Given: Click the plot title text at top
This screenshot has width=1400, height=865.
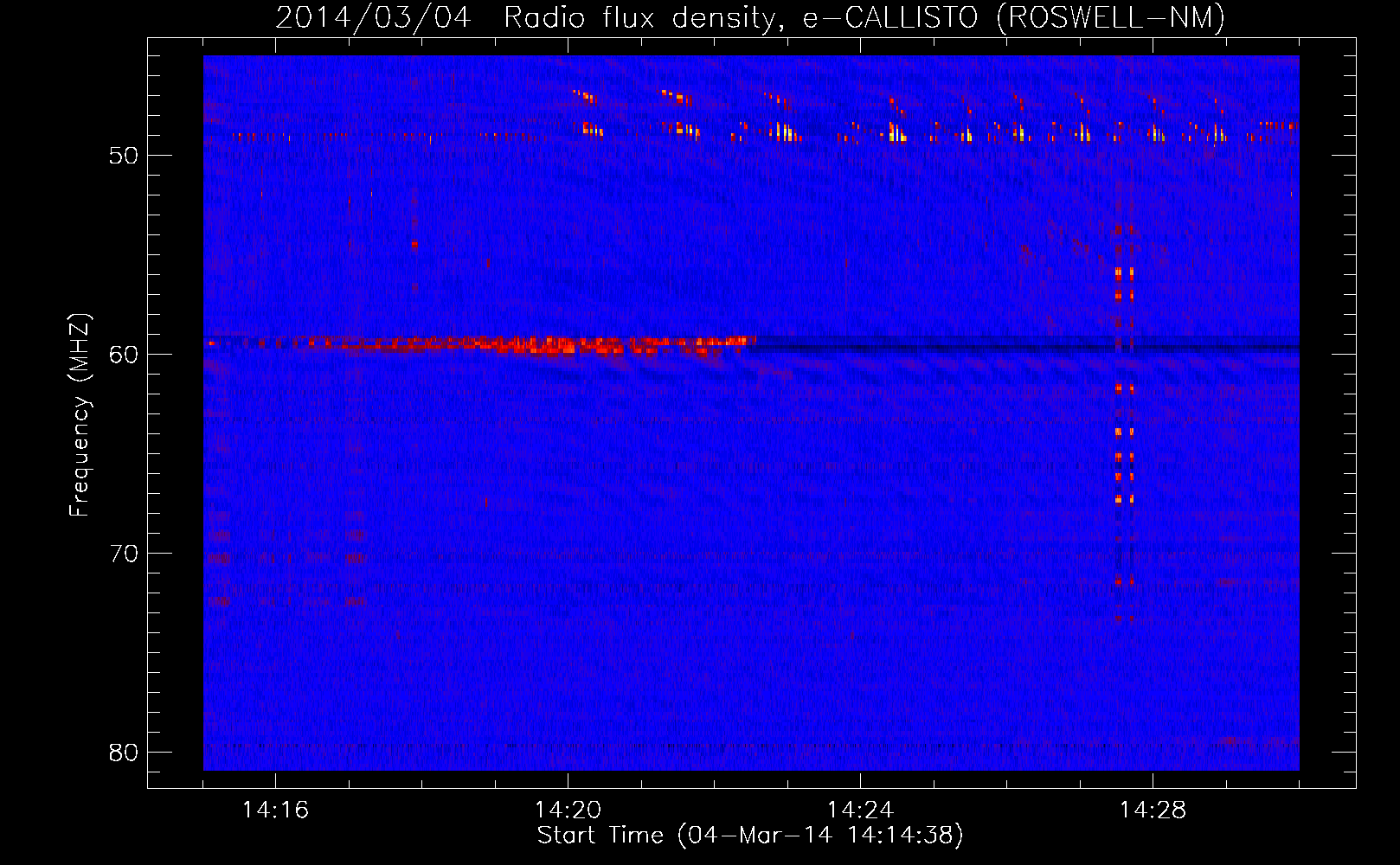Looking at the screenshot, I should (749, 18).
